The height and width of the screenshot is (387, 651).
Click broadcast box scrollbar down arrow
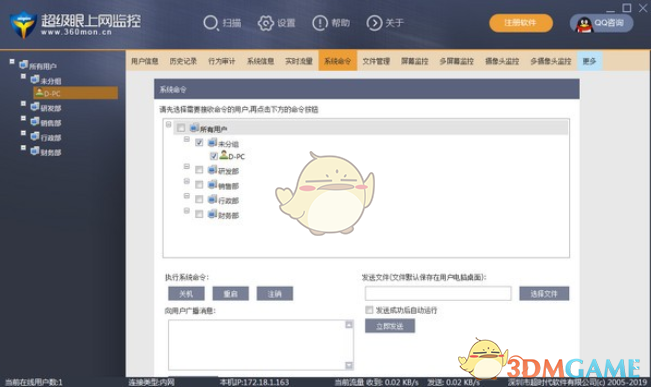pos(349,365)
